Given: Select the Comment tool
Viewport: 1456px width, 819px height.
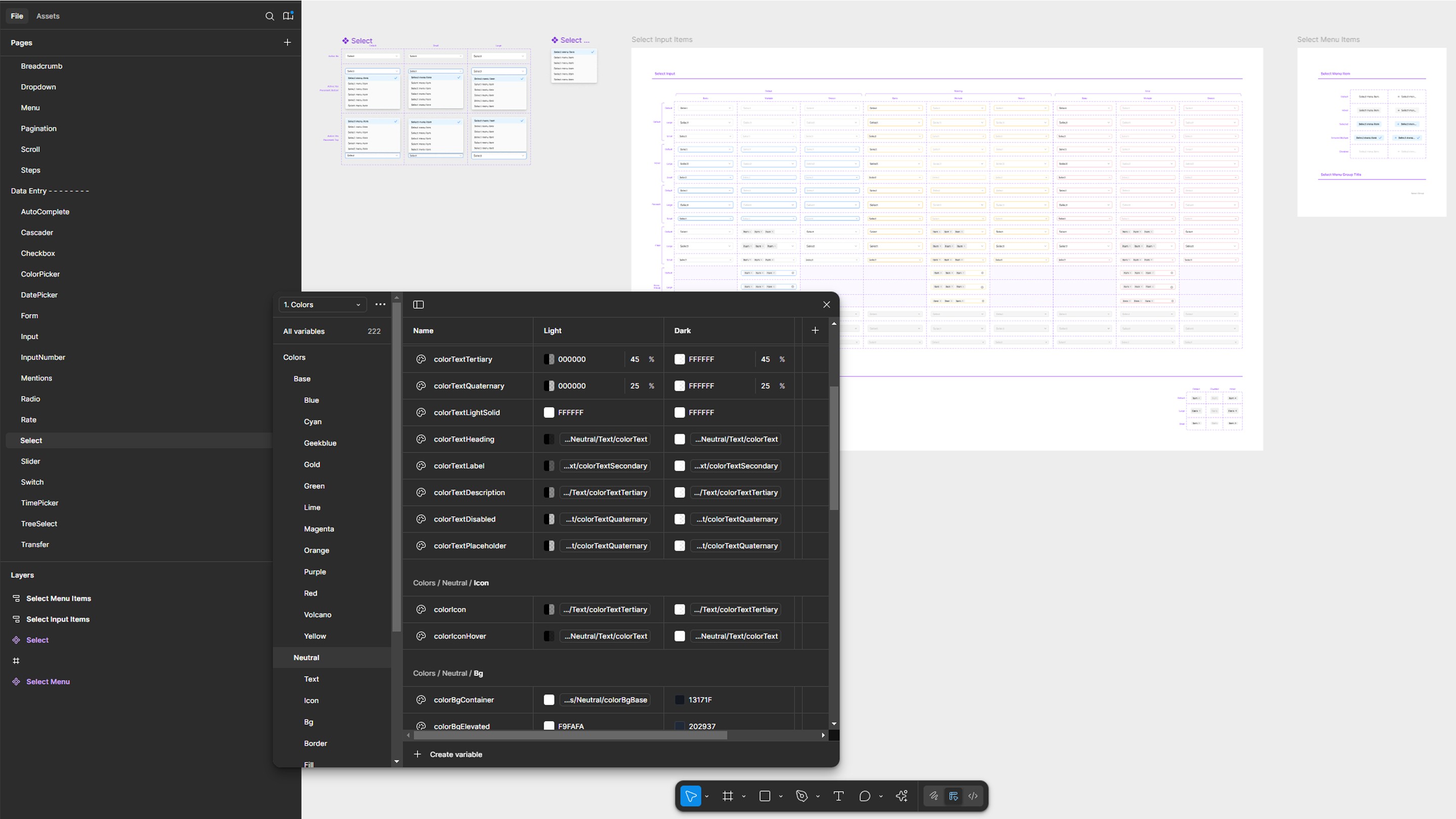Looking at the screenshot, I should point(864,796).
